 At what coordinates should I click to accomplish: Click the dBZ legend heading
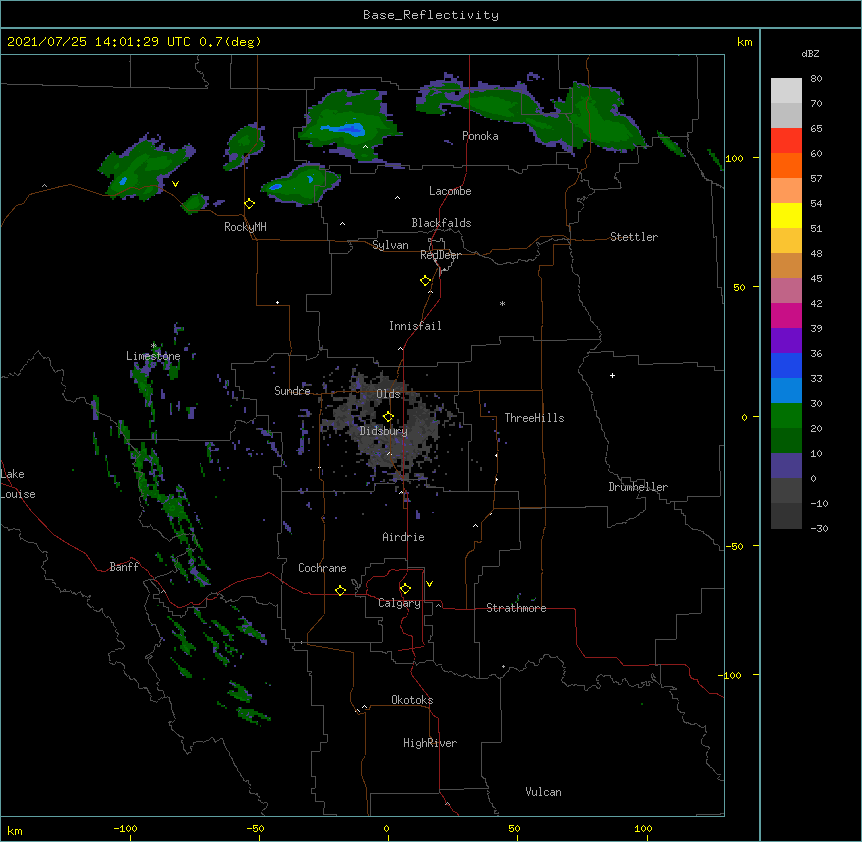coord(810,53)
